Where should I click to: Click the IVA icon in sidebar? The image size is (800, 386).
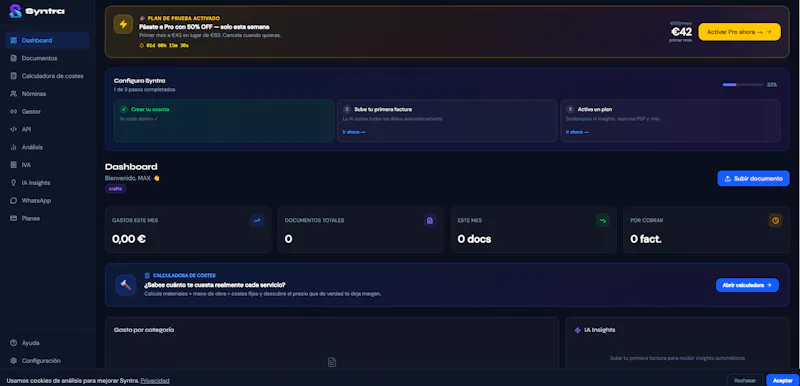(13, 165)
